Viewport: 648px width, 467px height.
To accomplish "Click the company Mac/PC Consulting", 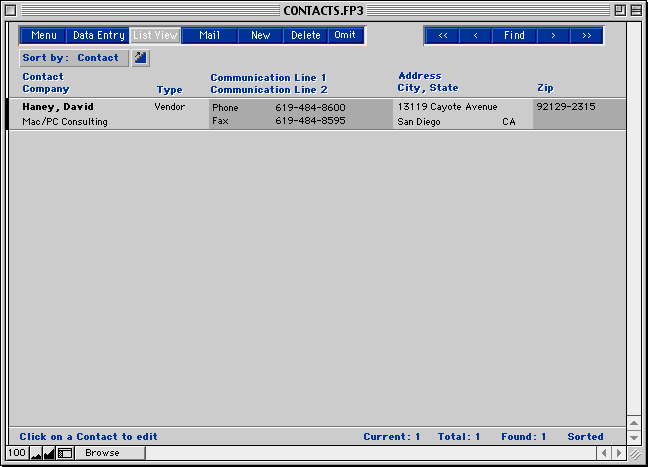I will 65,122.
